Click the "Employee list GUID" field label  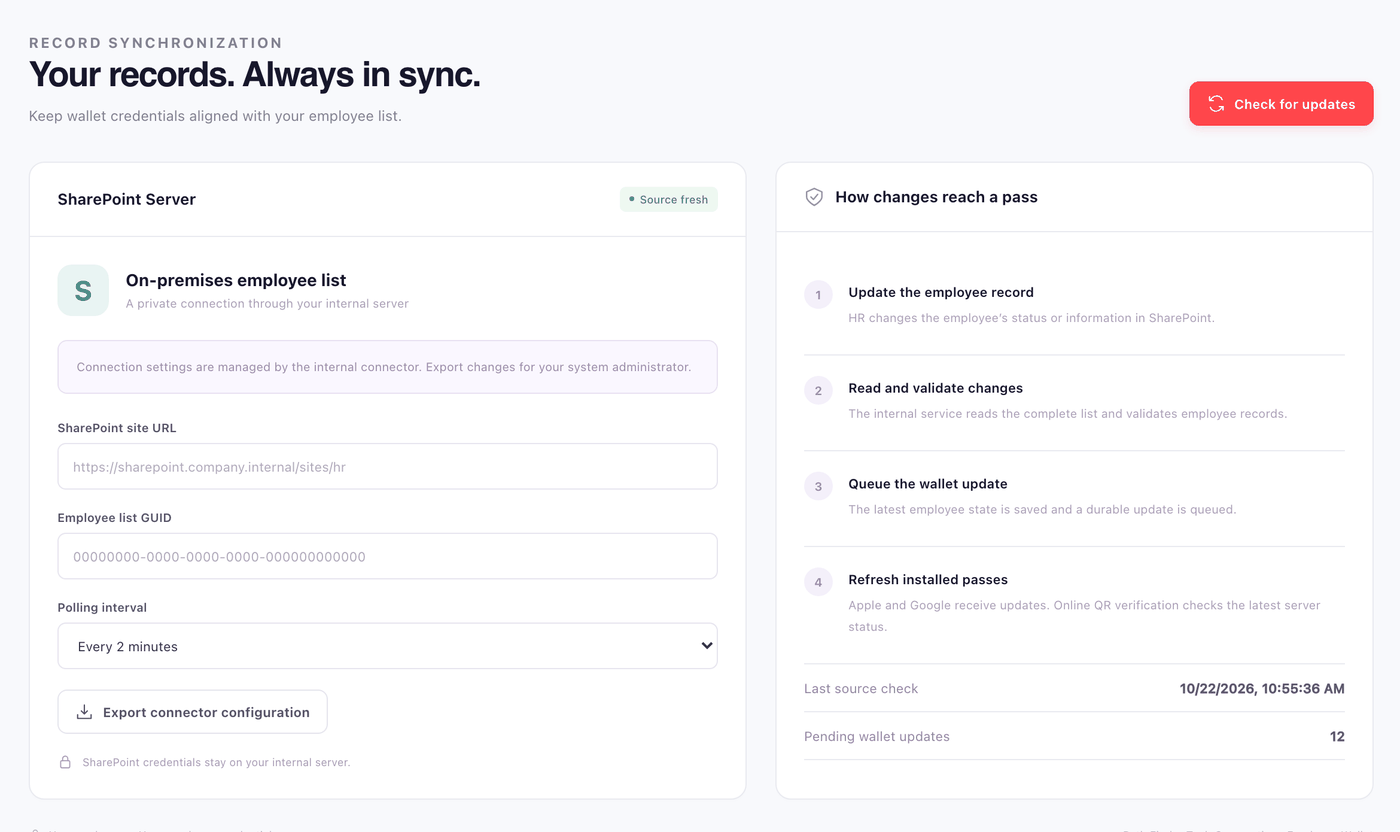115,518
